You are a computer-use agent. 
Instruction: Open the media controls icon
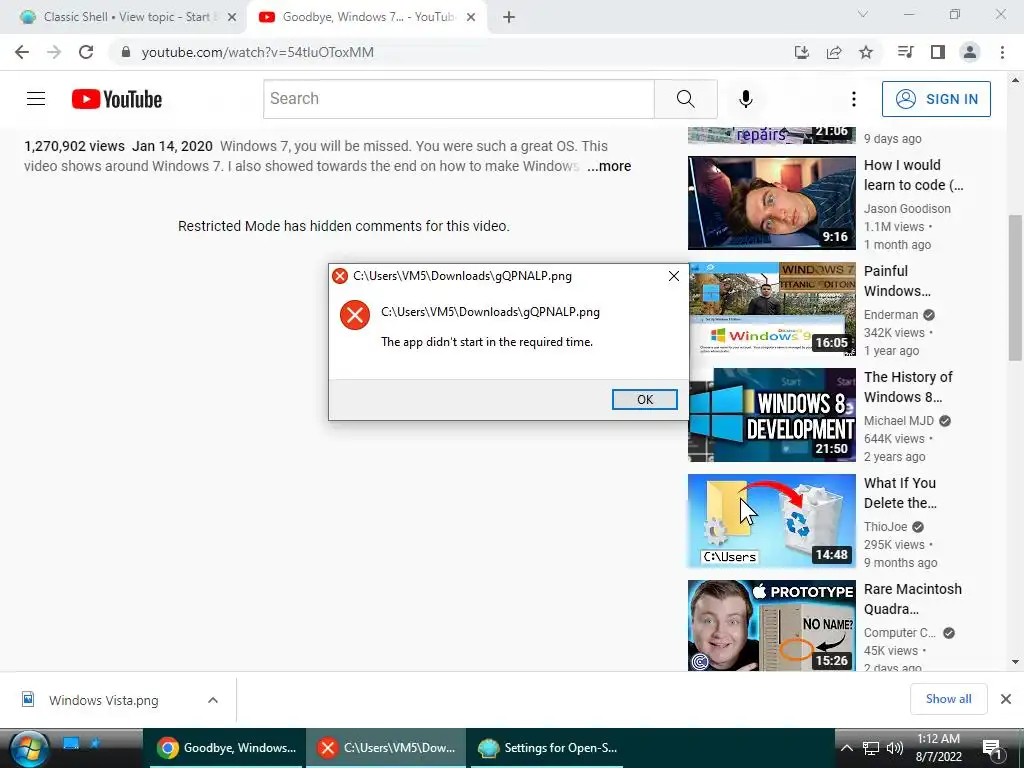[x=905, y=52]
